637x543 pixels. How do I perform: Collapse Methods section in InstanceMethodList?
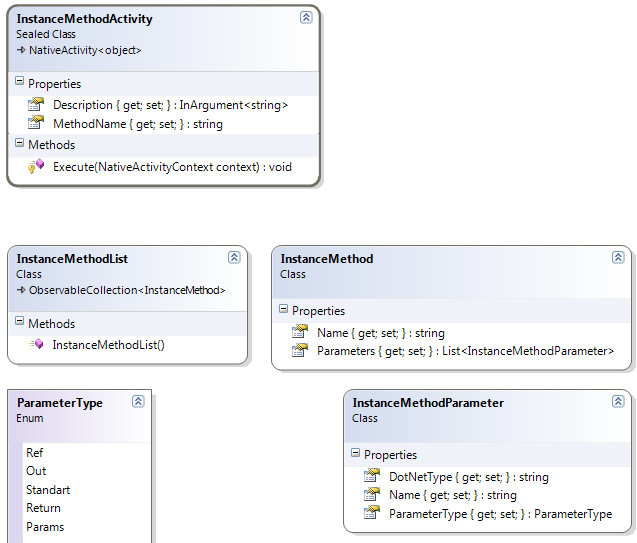click(x=19, y=323)
